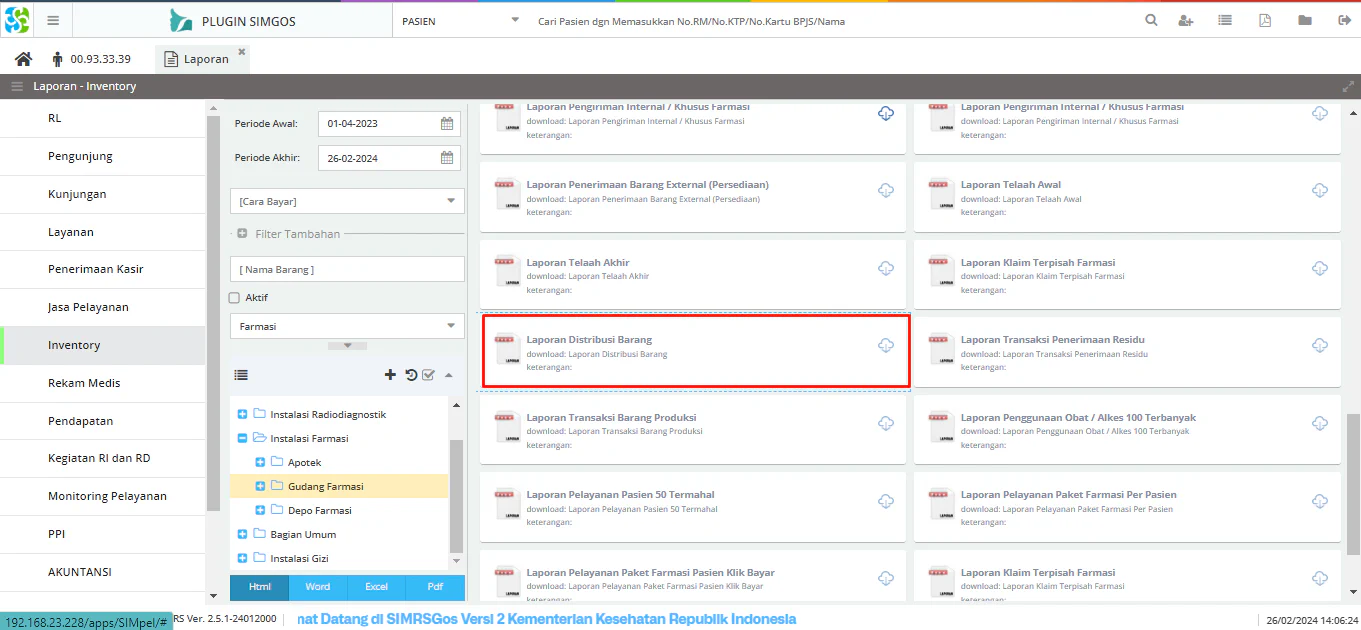
Task: Click the logout arrow icon
Action: (x=1344, y=20)
